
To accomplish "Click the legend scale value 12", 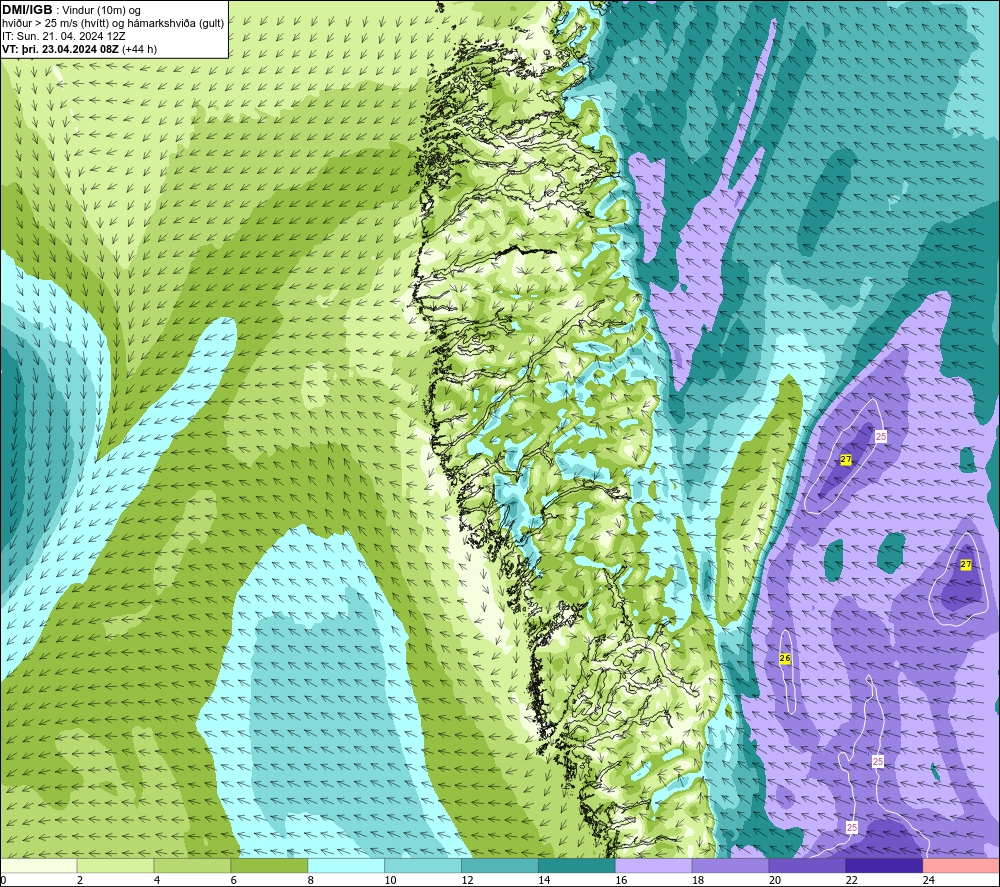I will click(x=467, y=881).
